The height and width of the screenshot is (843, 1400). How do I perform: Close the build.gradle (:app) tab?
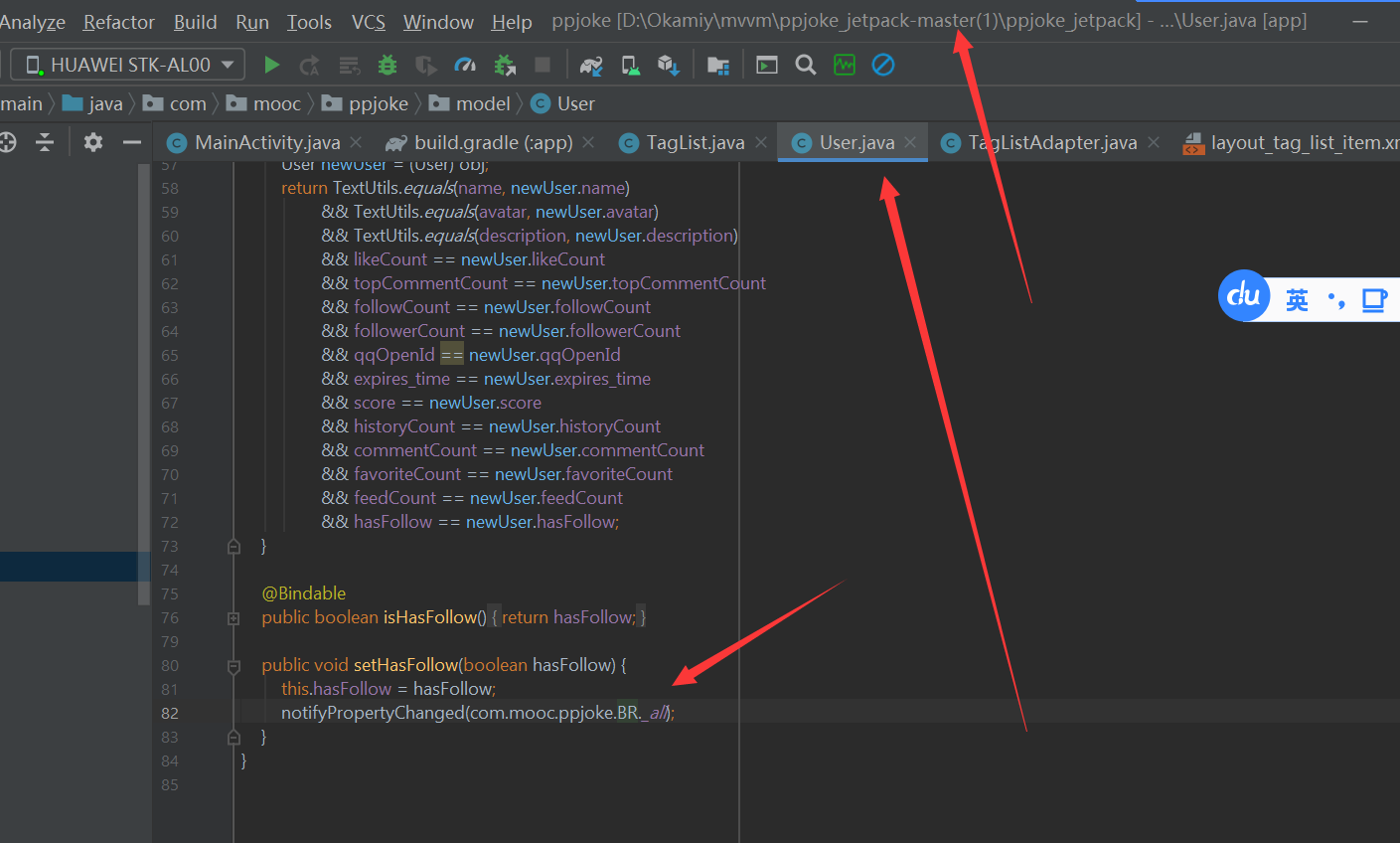tap(588, 142)
